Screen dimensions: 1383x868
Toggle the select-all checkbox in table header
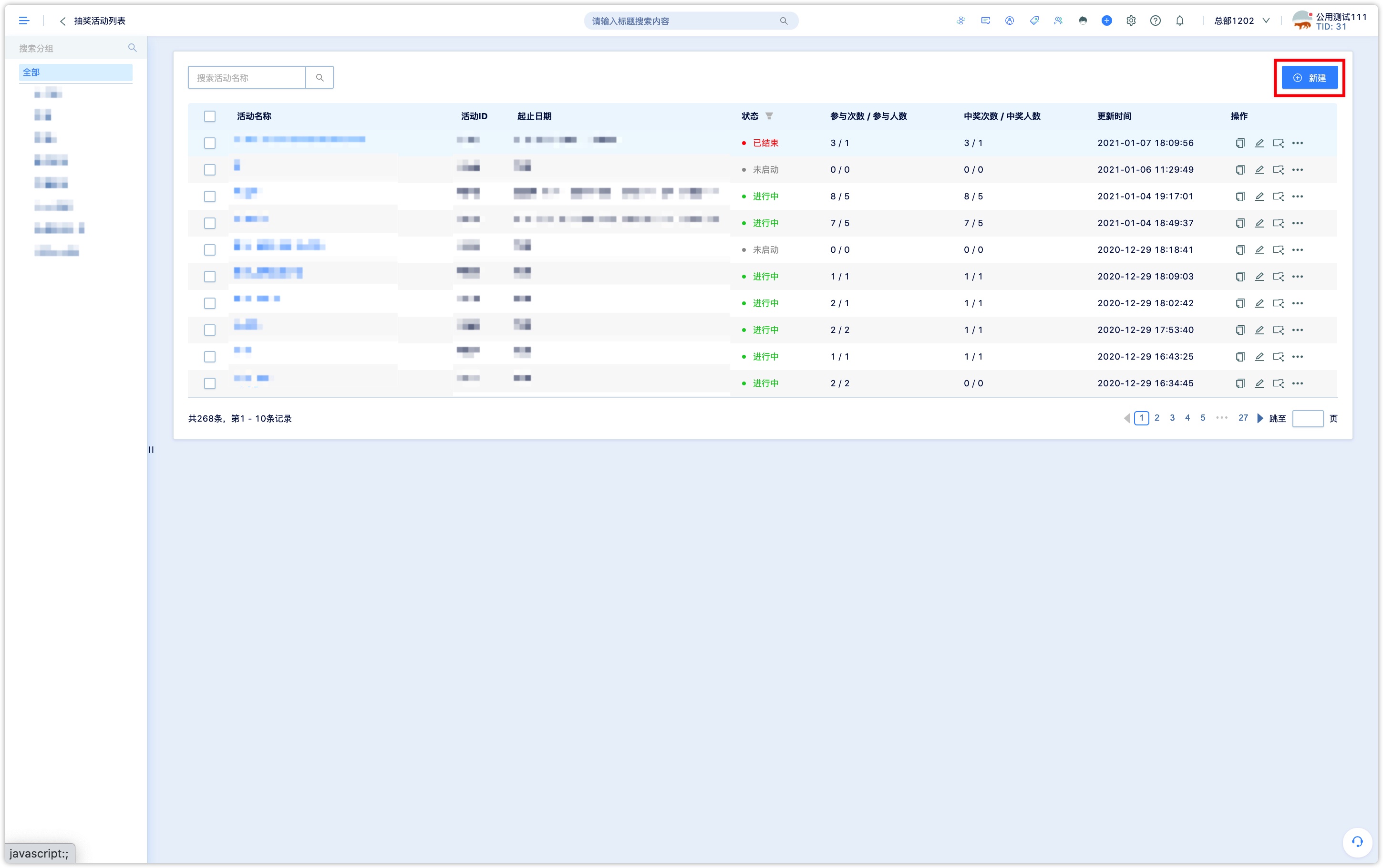pos(209,116)
